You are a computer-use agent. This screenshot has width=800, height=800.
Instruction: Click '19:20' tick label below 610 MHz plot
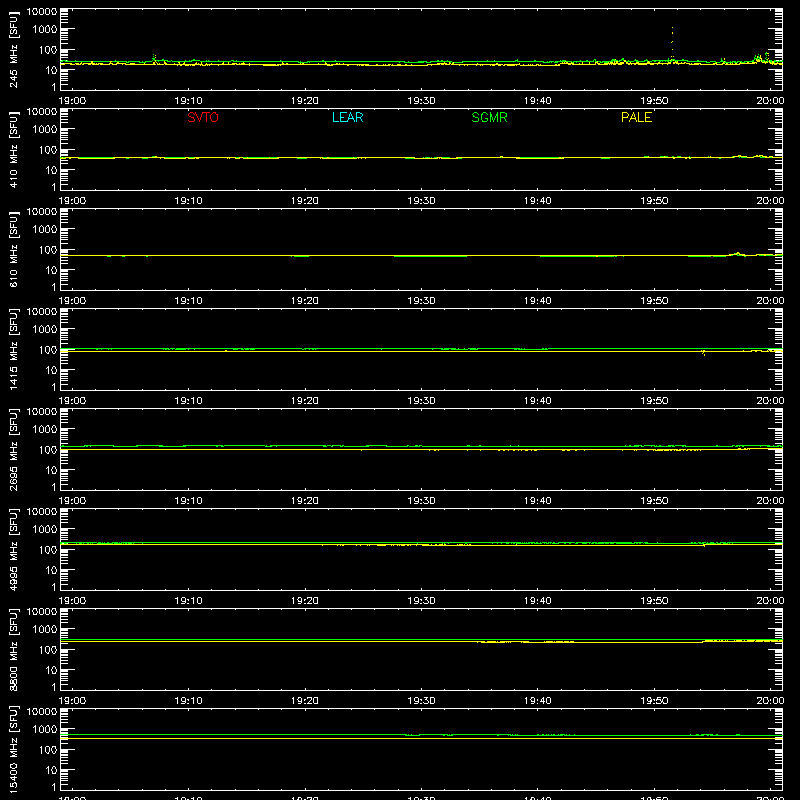(x=305, y=301)
